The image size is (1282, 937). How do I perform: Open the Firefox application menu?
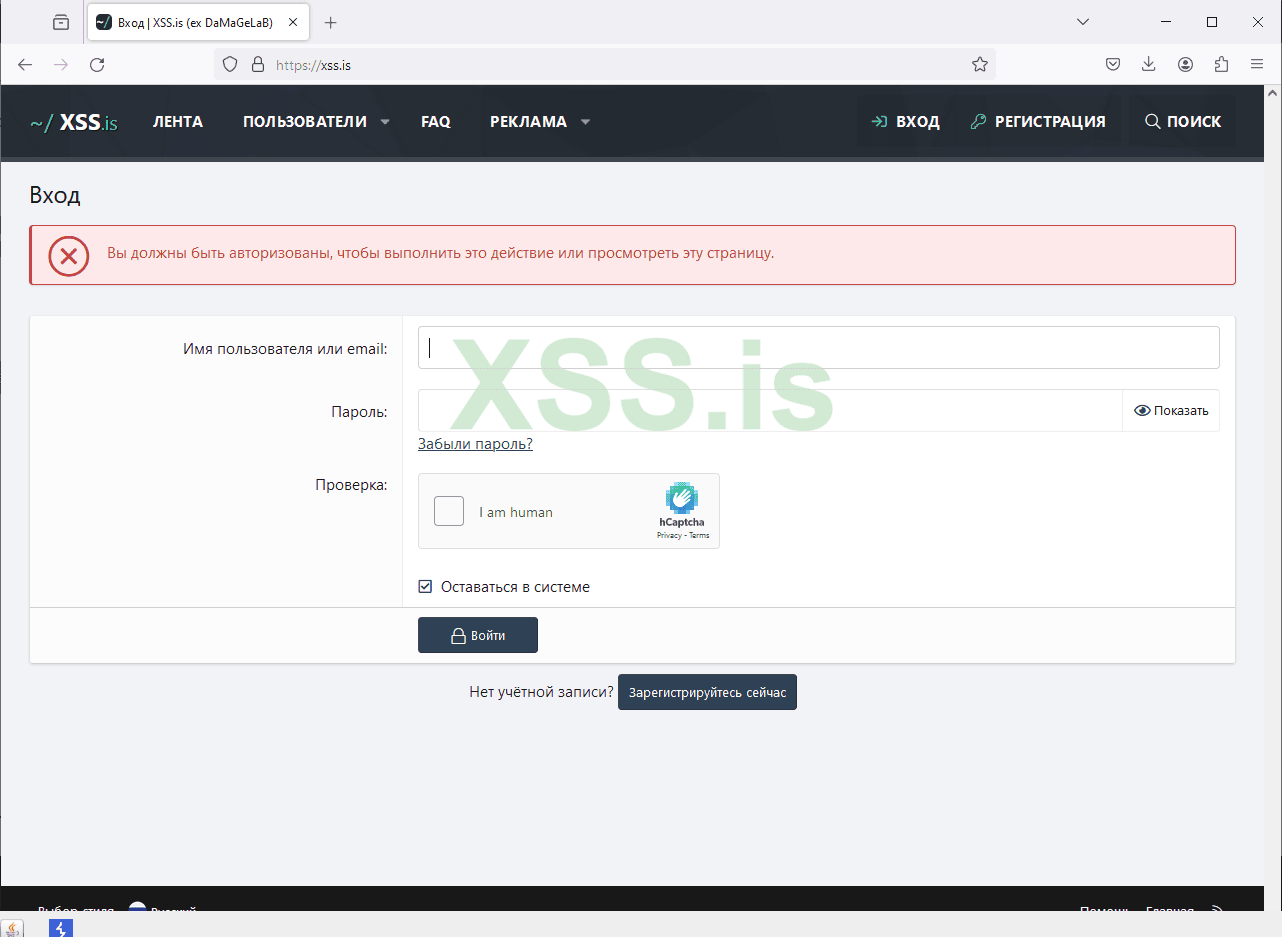pos(1257,64)
